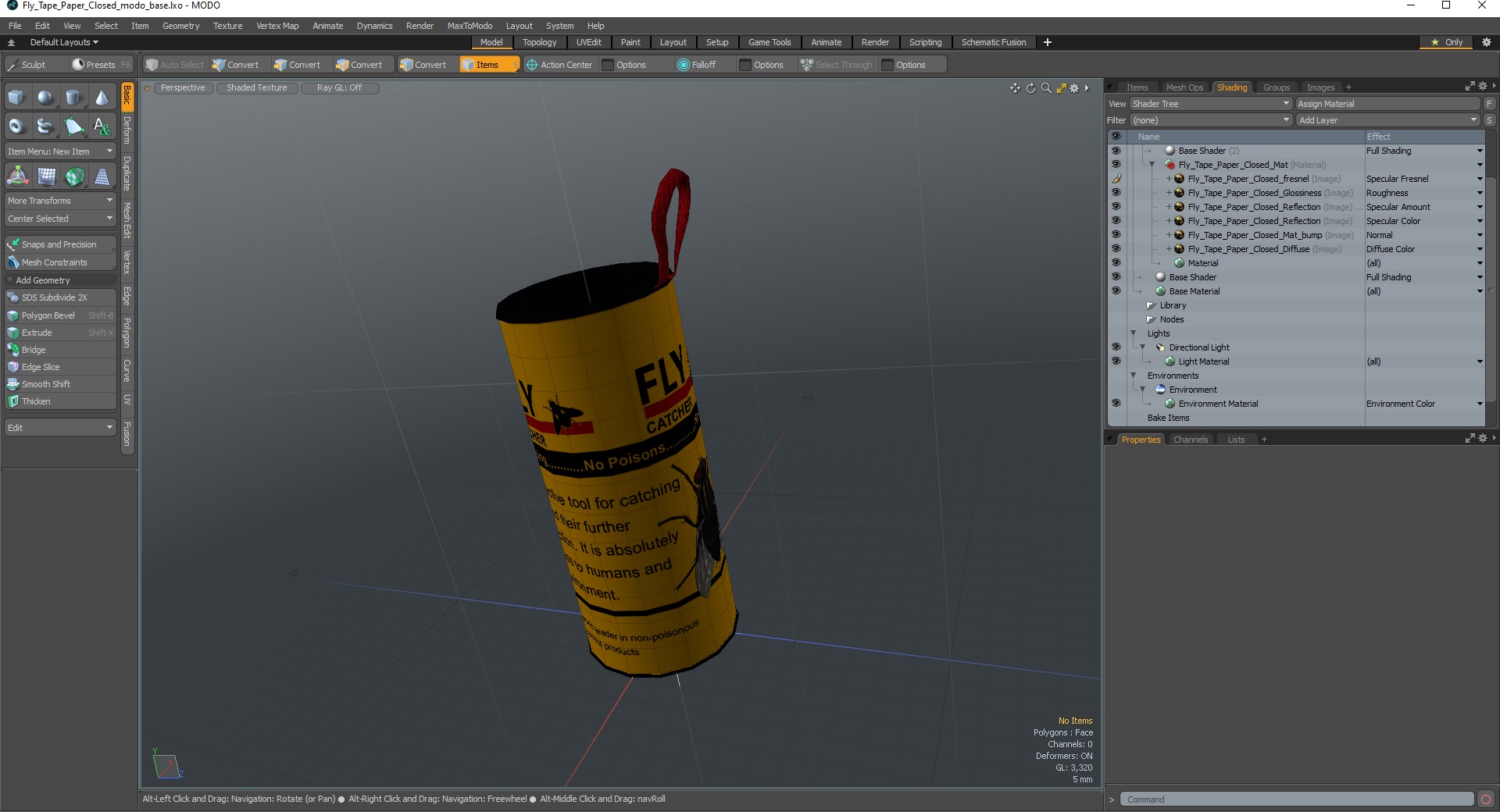The width and height of the screenshot is (1500, 812).
Task: Click the Smooth Shift tool
Action: (60, 384)
